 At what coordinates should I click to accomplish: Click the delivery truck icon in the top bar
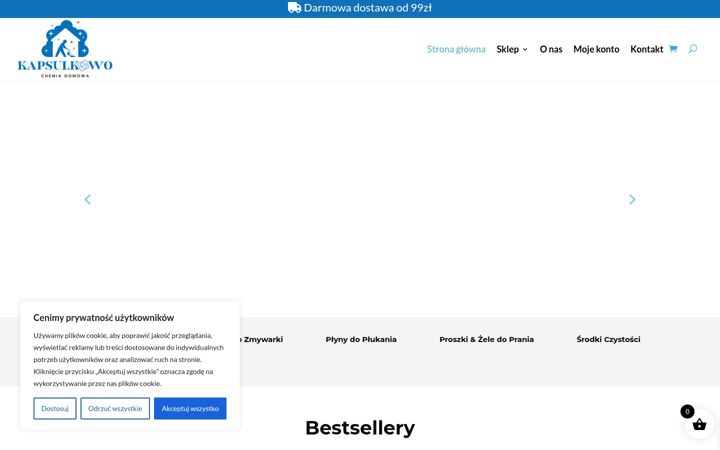point(294,7)
